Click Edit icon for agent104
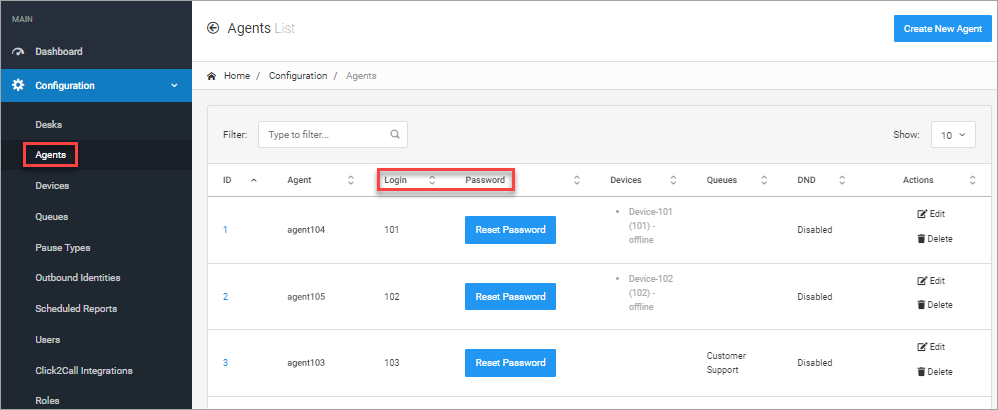 click(x=922, y=214)
